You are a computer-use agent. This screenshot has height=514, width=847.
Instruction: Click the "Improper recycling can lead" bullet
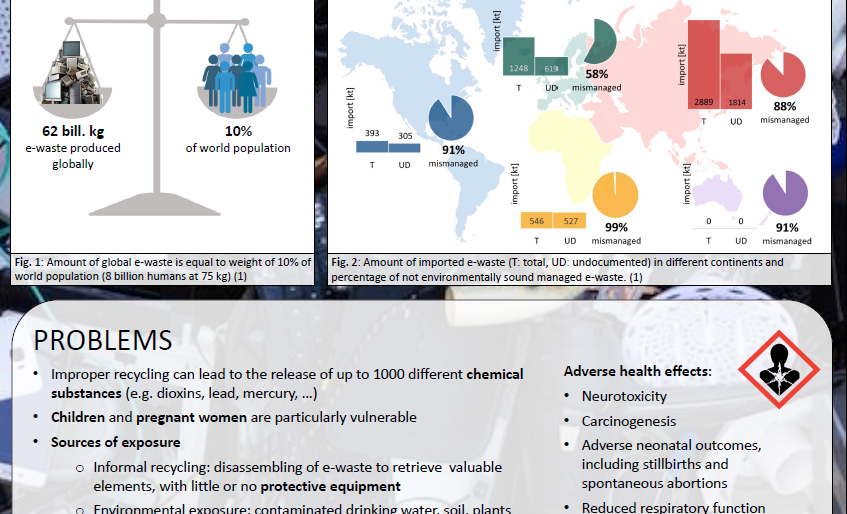pyautogui.click(x=287, y=383)
